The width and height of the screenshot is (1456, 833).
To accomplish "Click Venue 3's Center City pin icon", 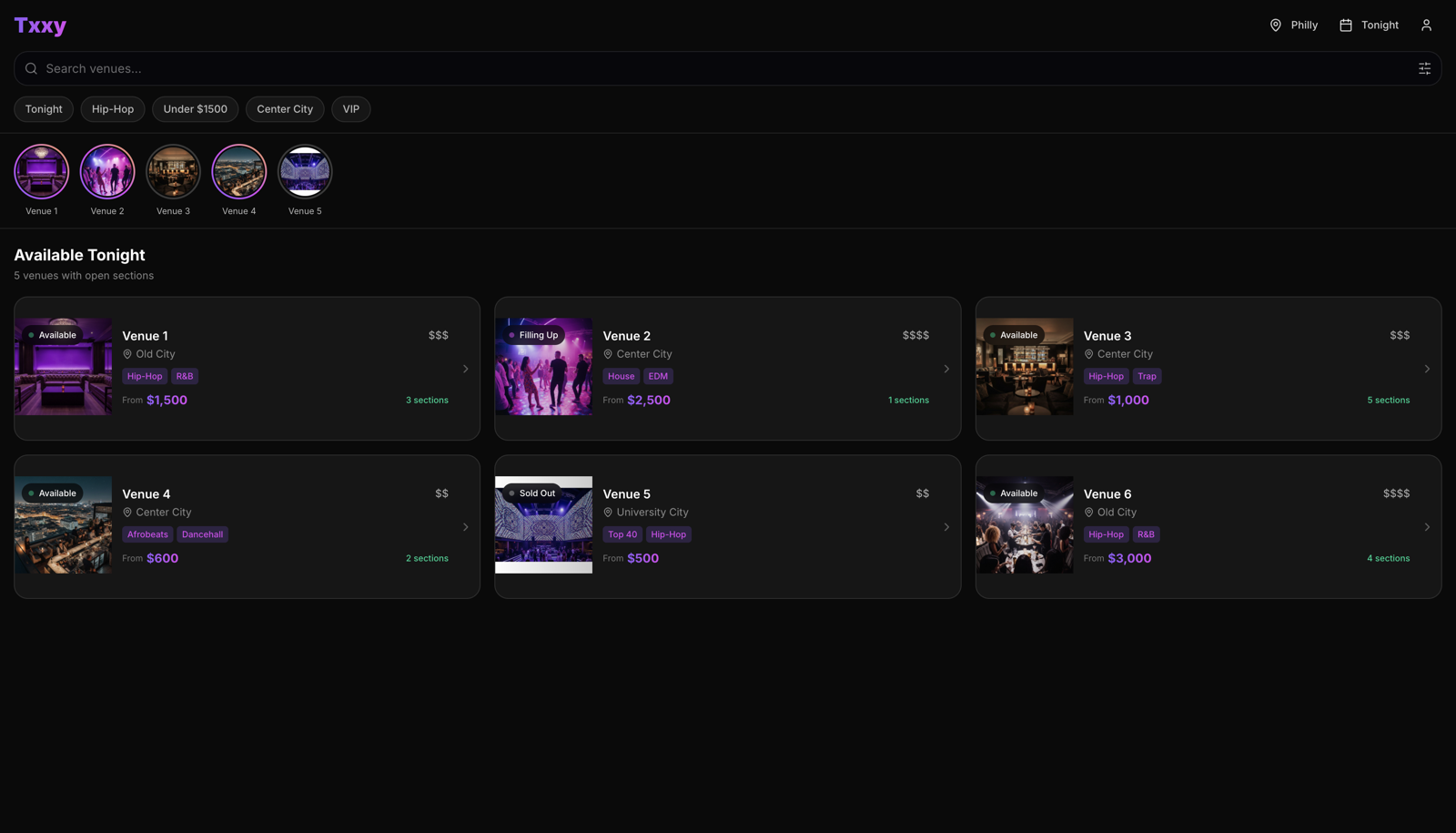I will click(x=1088, y=354).
